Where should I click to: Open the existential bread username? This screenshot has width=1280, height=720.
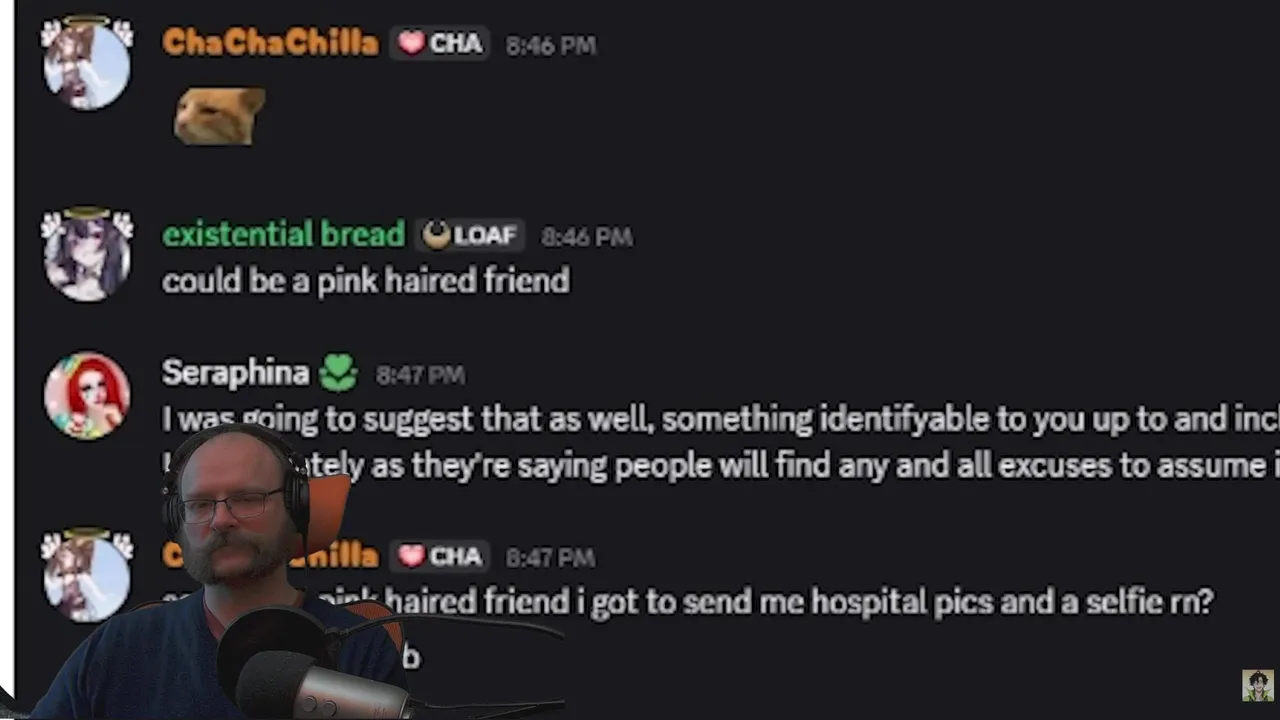pos(283,235)
